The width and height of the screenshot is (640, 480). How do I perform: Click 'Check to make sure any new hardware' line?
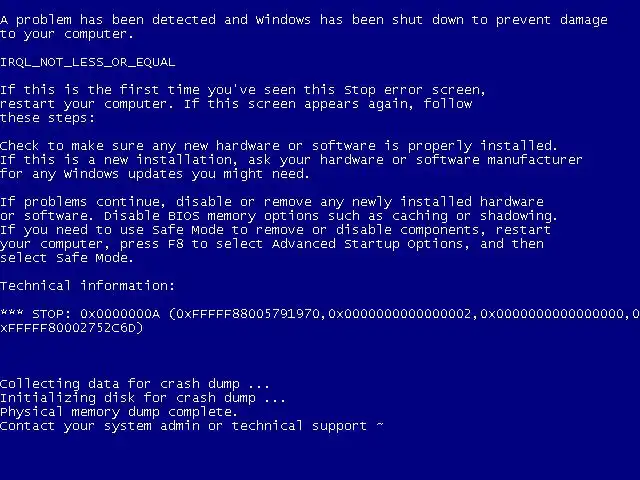pyautogui.click(x=278, y=146)
